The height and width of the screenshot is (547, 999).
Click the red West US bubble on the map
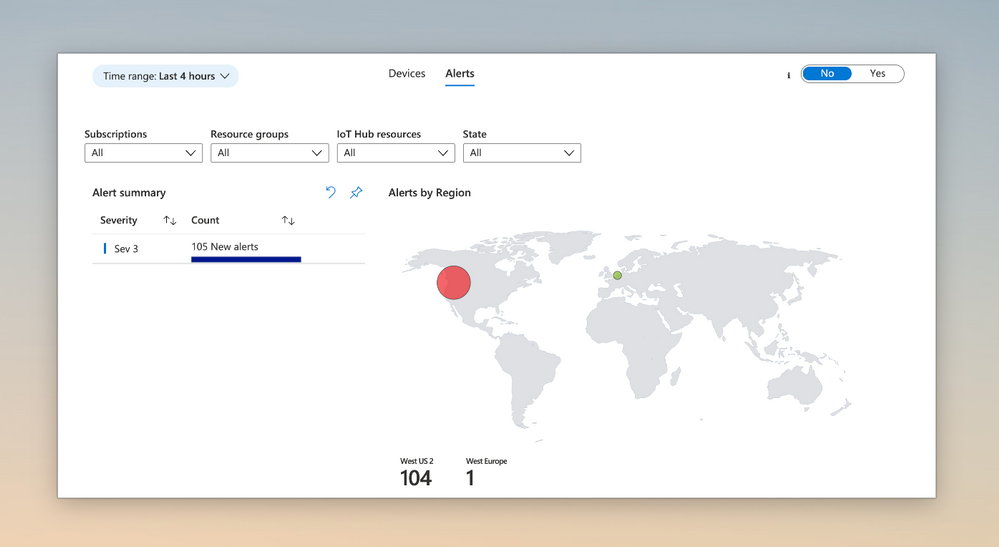click(454, 283)
